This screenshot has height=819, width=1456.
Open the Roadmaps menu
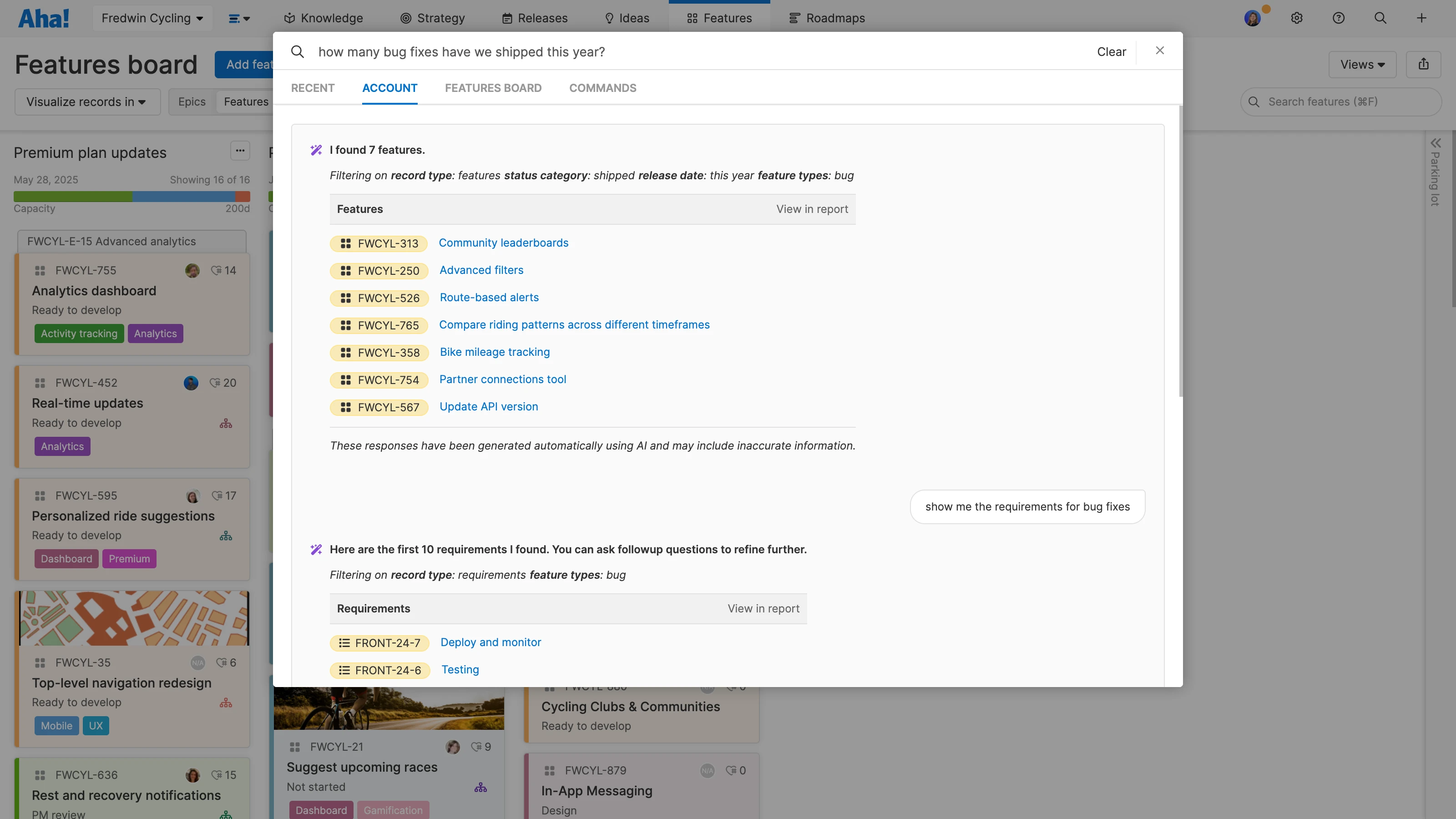tap(827, 18)
